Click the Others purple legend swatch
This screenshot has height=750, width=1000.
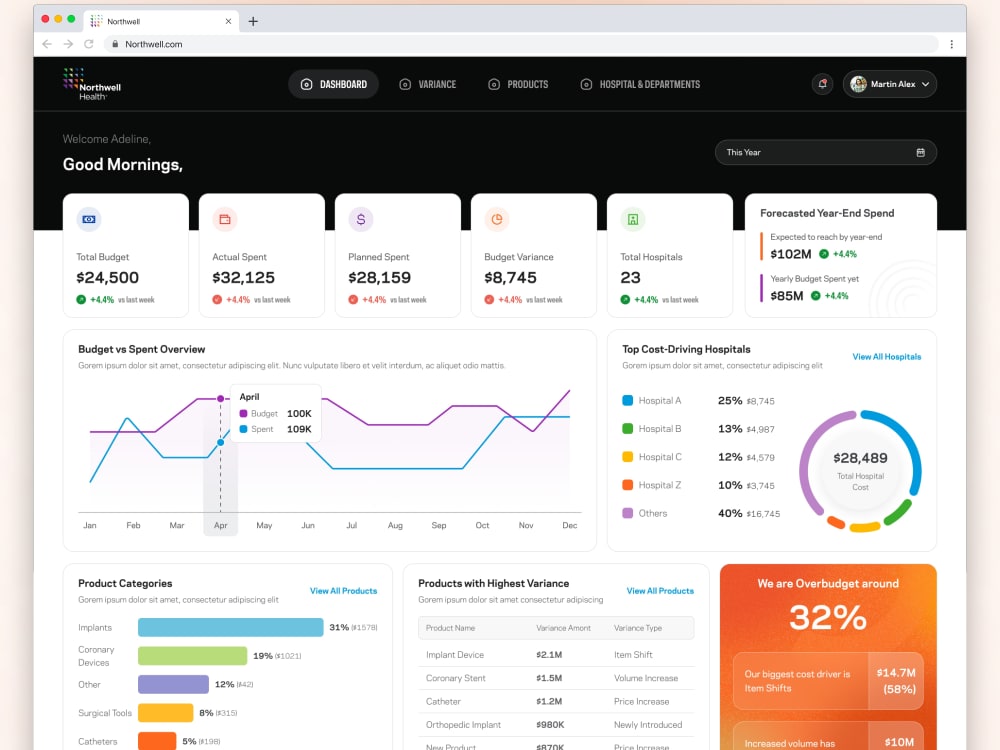coord(628,513)
